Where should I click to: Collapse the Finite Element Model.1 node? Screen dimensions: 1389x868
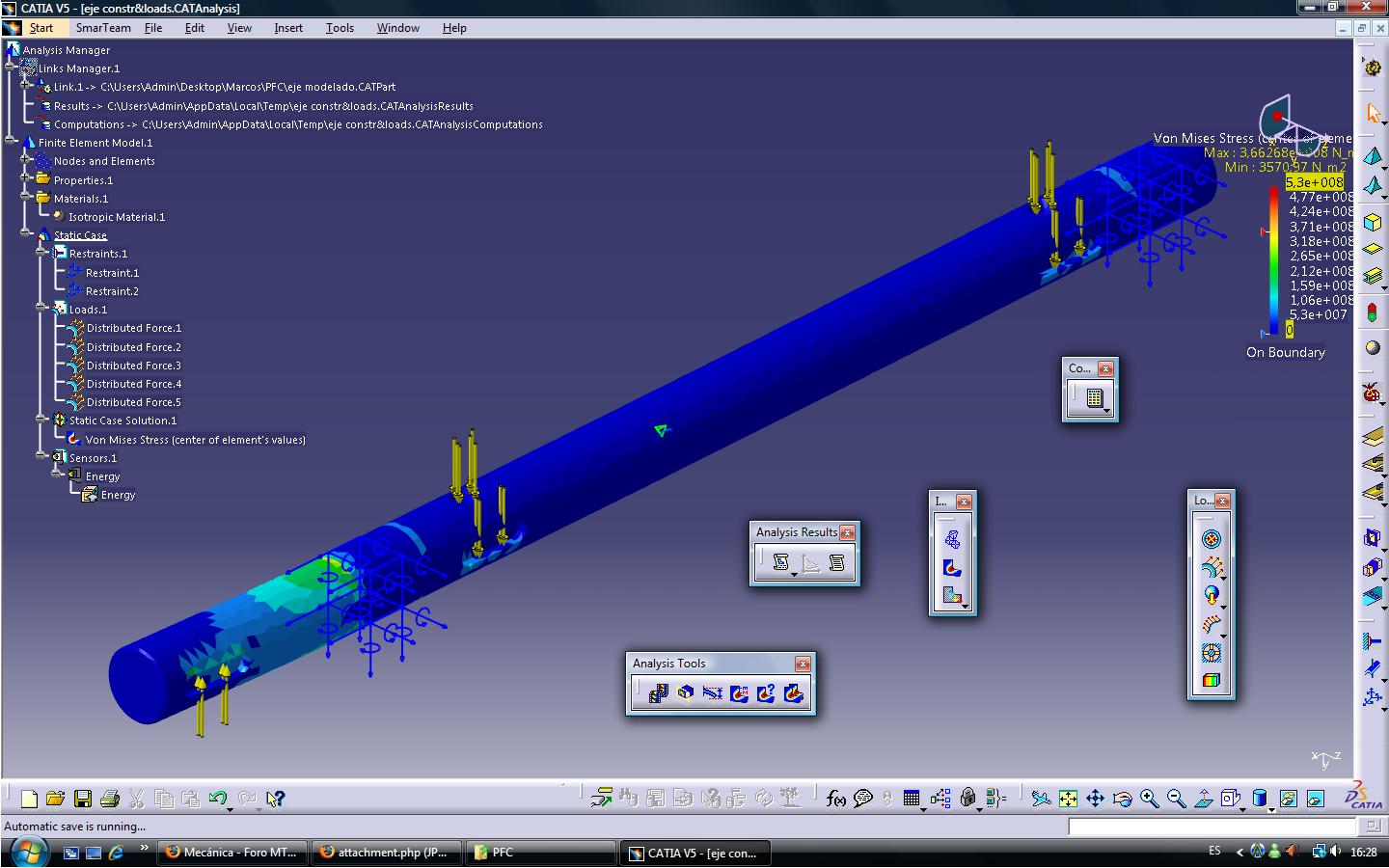click(x=11, y=142)
